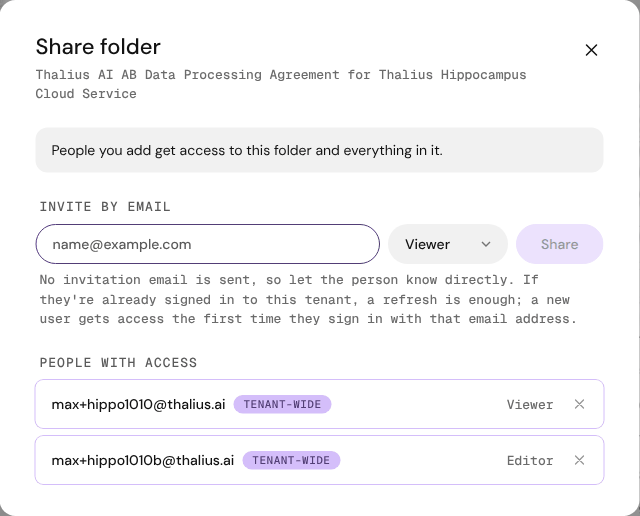Click the "People you add get access" notice
Screen dimensions: 640x516
(x=319, y=150)
